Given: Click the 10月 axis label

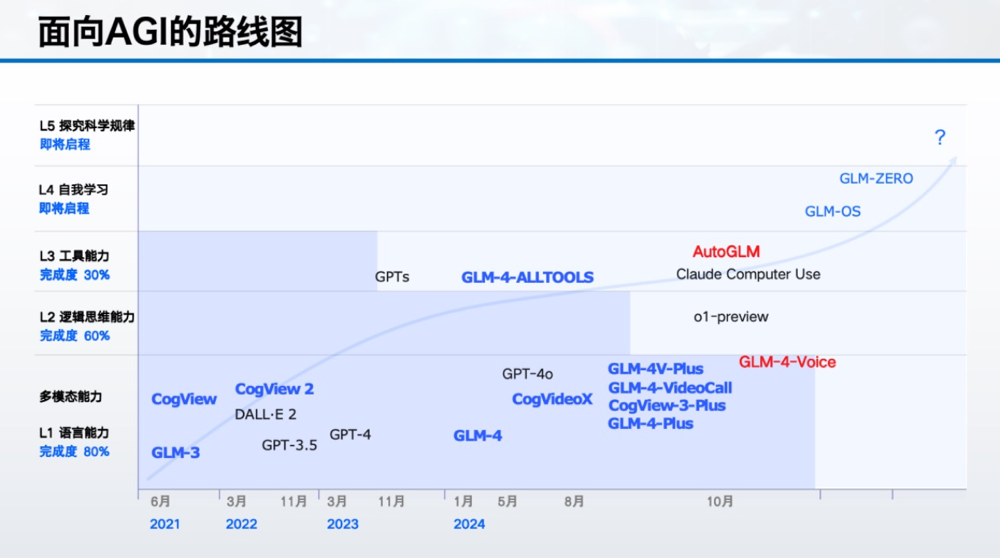Looking at the screenshot, I should pos(719,502).
